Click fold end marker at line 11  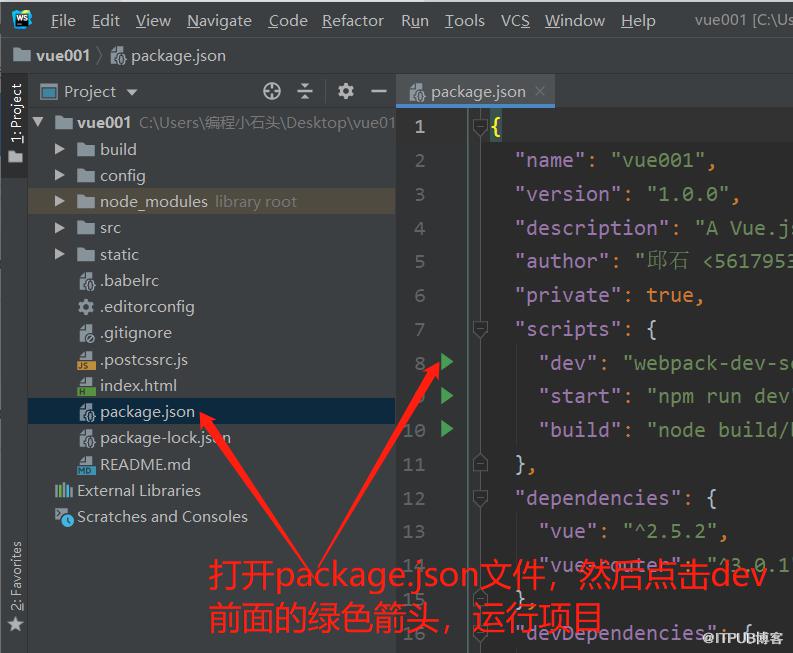pos(479,463)
